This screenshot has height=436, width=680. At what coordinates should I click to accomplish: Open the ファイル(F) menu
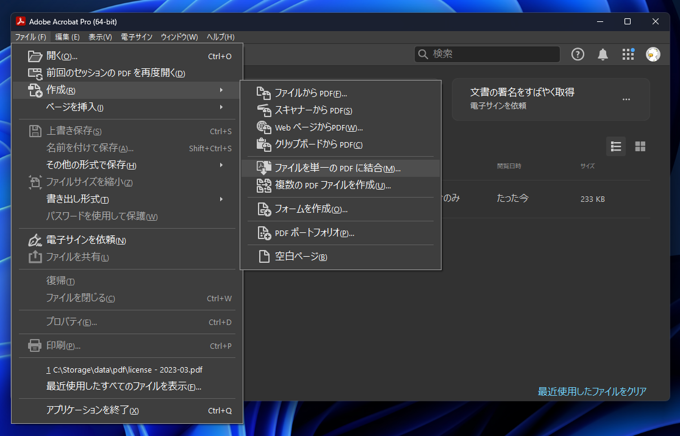pyautogui.click(x=31, y=37)
